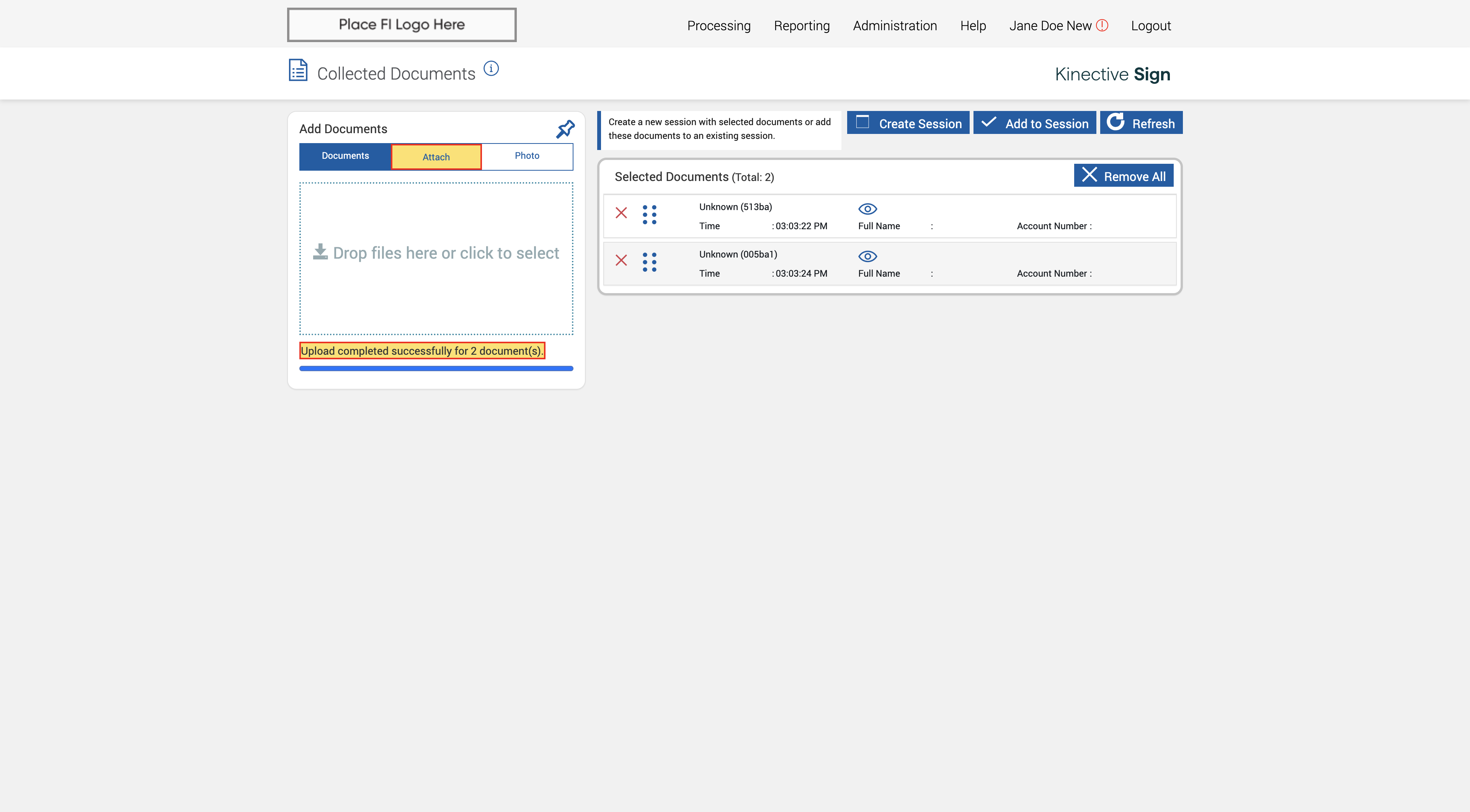Click drag handle dots for Unknown (005ba1)
1470x812 pixels.
click(649, 262)
